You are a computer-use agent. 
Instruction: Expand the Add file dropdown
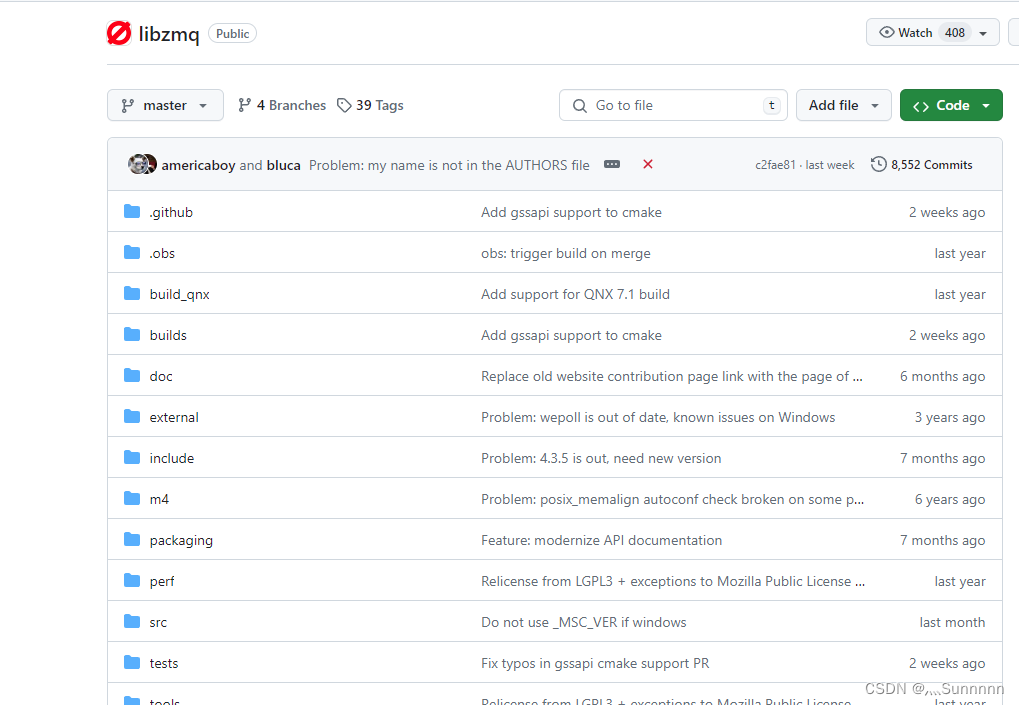coord(844,105)
